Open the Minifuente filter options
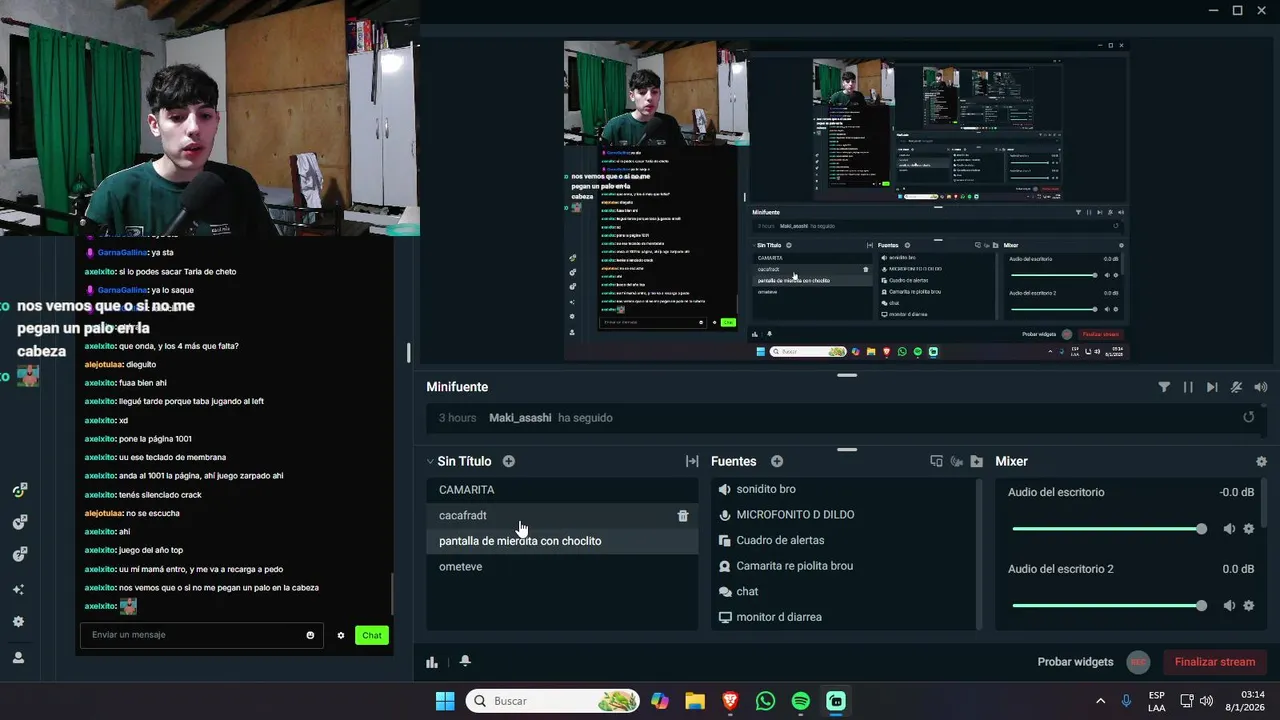 [1164, 387]
